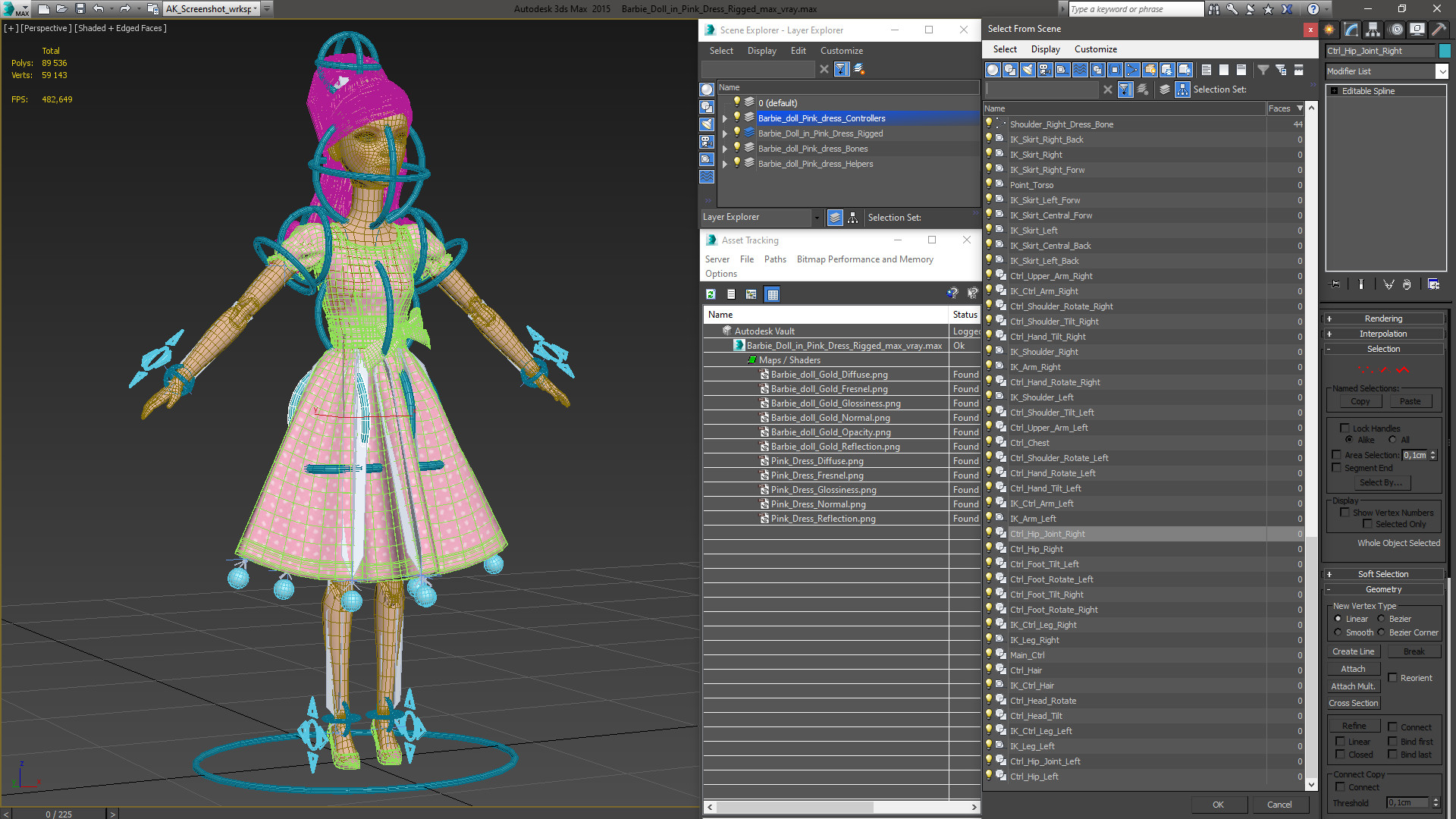Enable Segment End checkbox
The image size is (1456, 819).
coord(1337,468)
